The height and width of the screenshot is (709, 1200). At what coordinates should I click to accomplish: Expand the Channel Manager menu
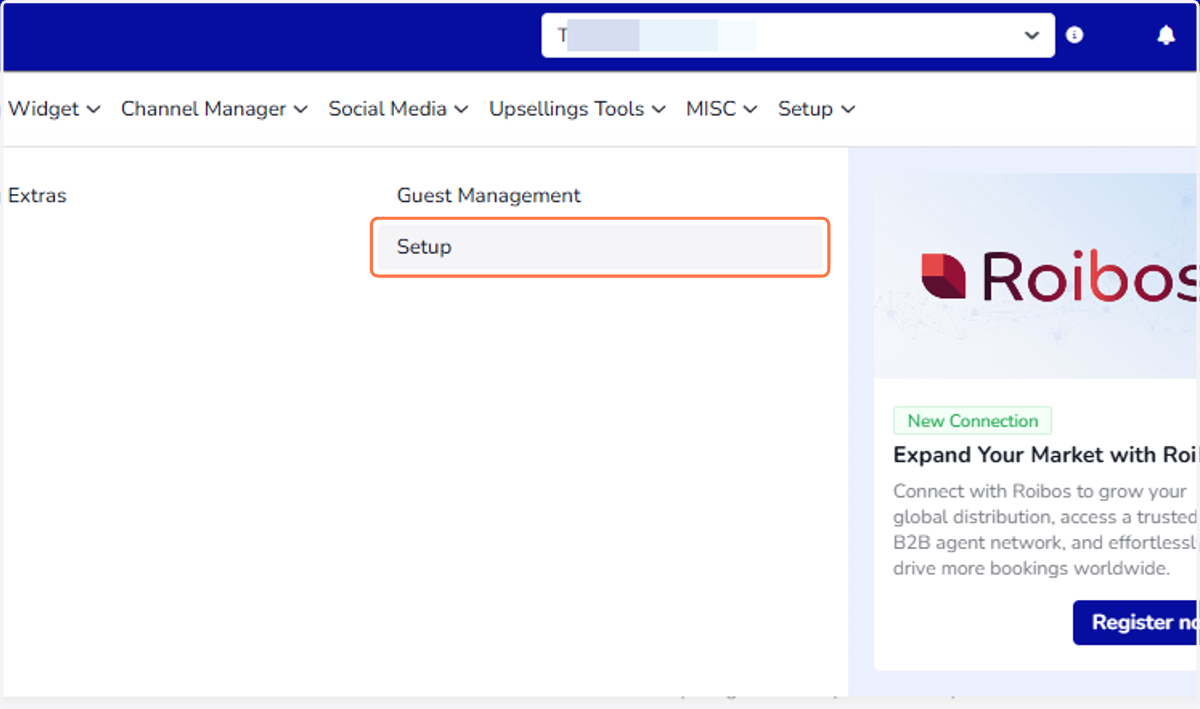pos(214,109)
